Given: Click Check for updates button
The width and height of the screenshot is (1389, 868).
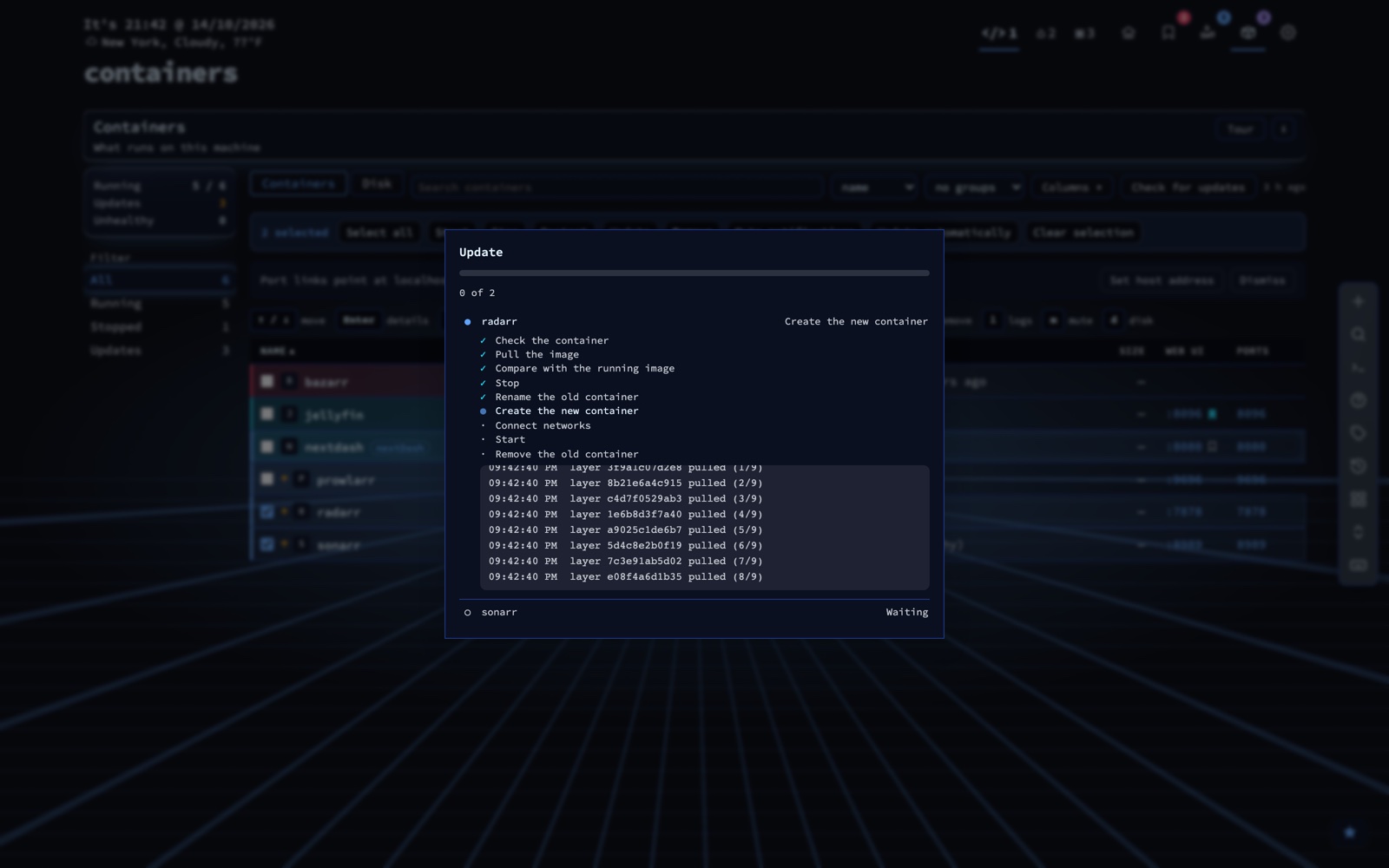Looking at the screenshot, I should tap(1188, 187).
